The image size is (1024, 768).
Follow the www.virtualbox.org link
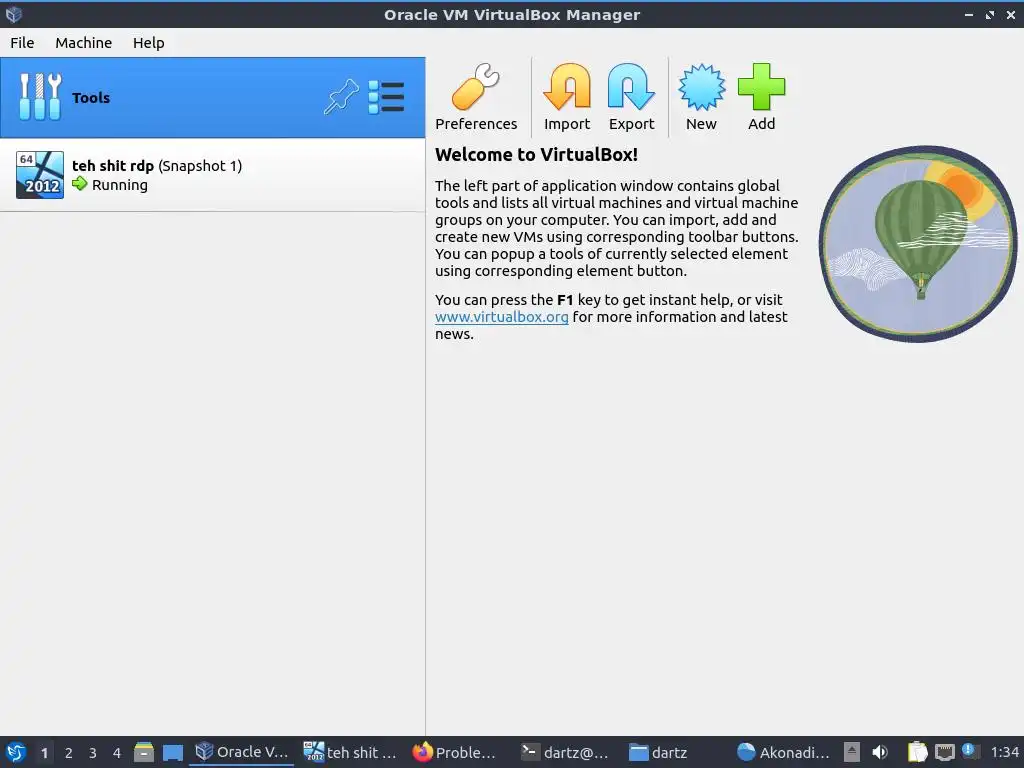click(502, 317)
